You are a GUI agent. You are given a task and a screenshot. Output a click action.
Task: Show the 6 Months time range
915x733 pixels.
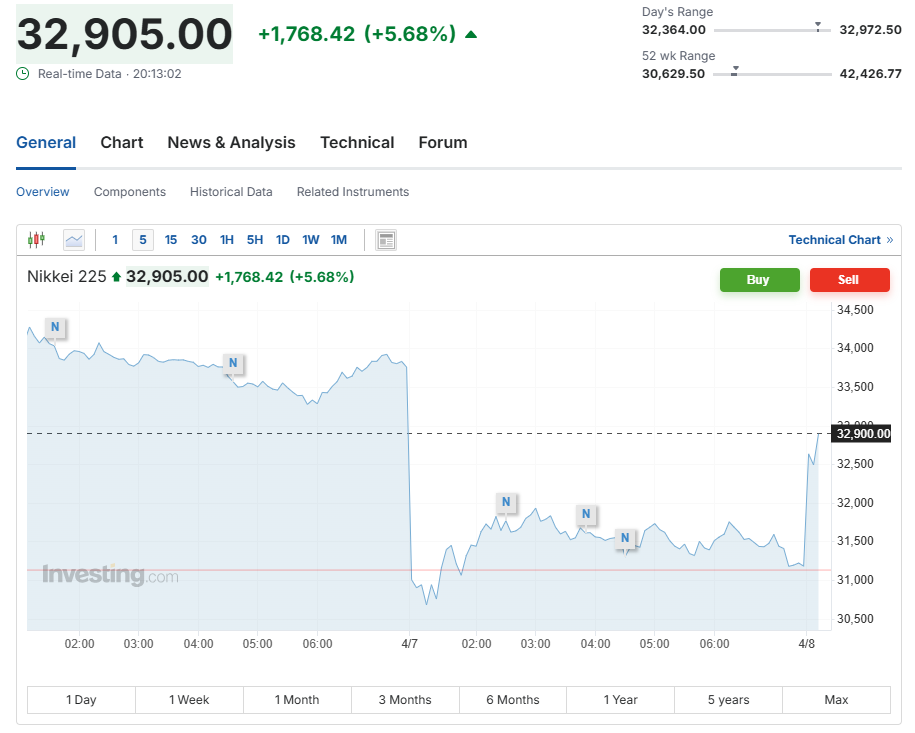[x=513, y=700]
